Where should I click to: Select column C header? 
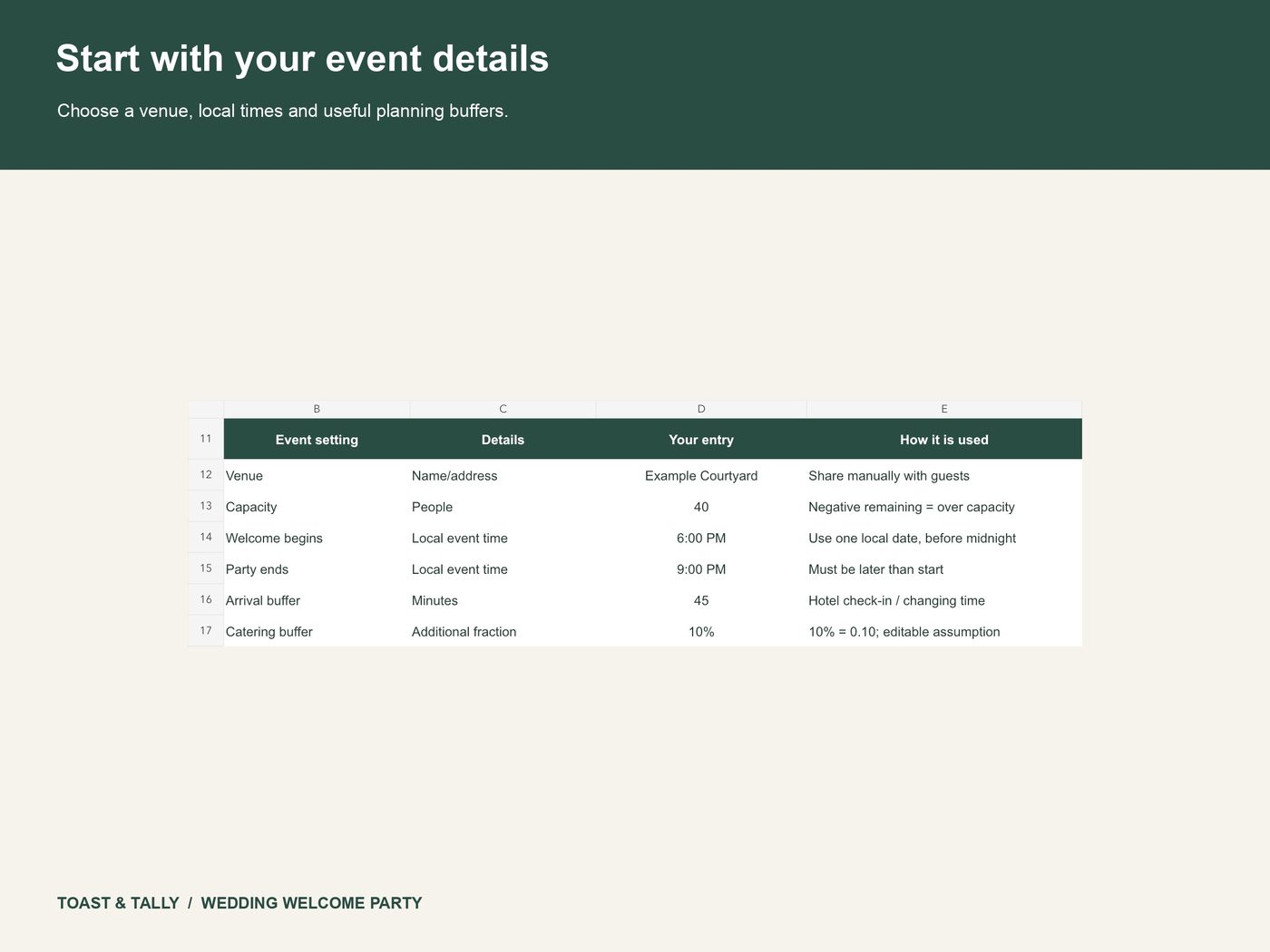pos(503,409)
